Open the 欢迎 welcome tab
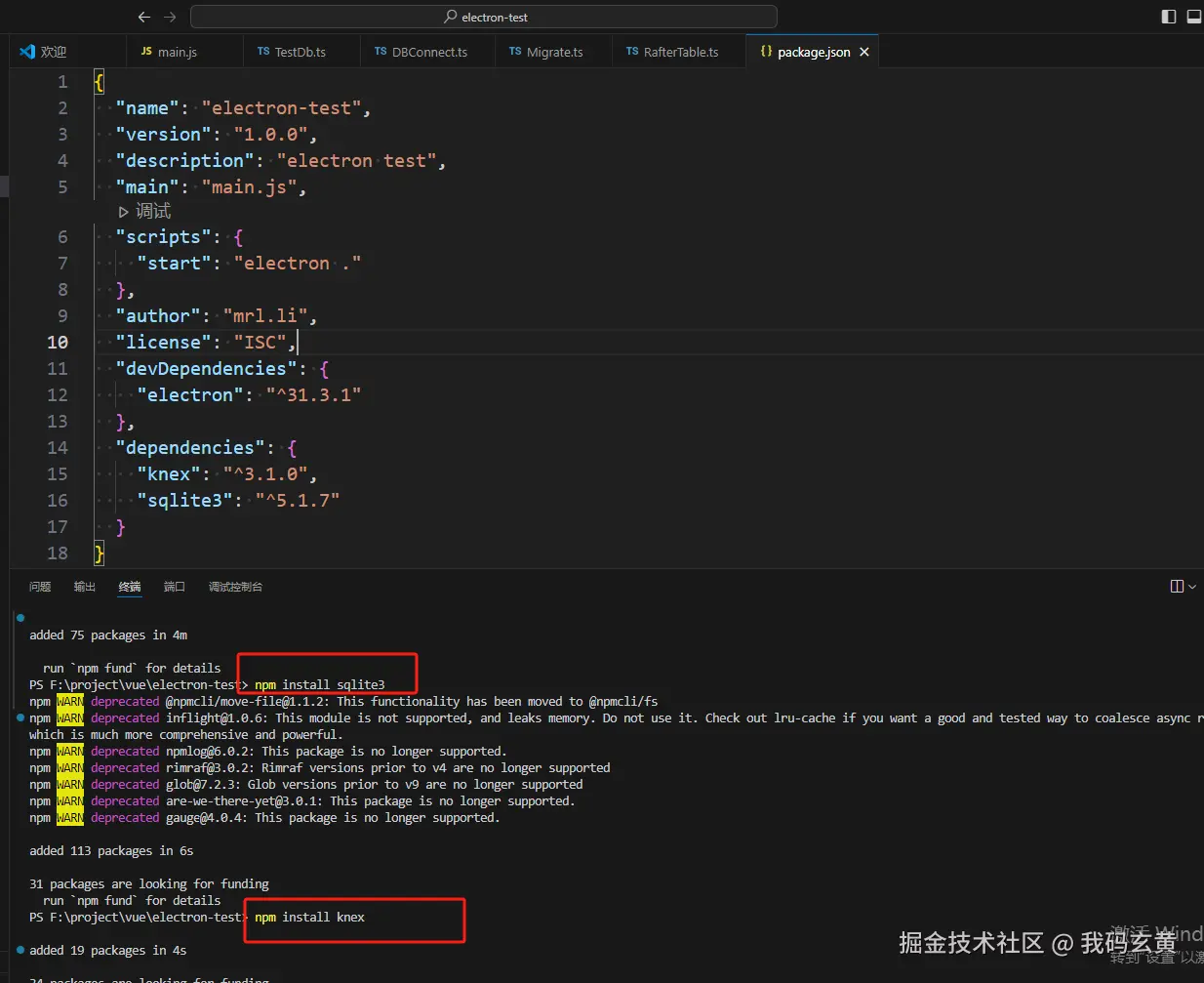Screen dimensions: 1204x983 pyautogui.click(x=68, y=52)
